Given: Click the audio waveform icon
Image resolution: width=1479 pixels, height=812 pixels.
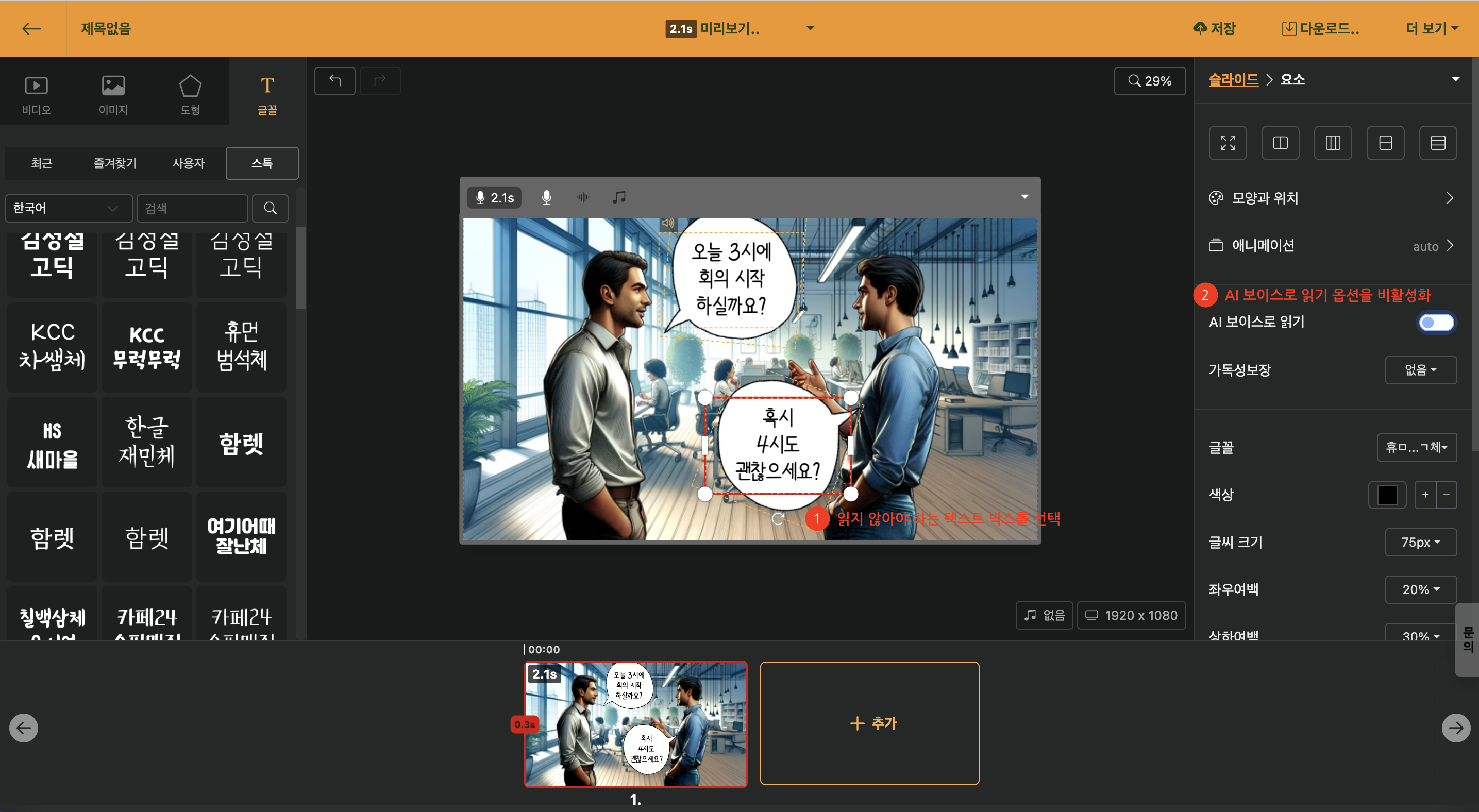Looking at the screenshot, I should click(583, 197).
